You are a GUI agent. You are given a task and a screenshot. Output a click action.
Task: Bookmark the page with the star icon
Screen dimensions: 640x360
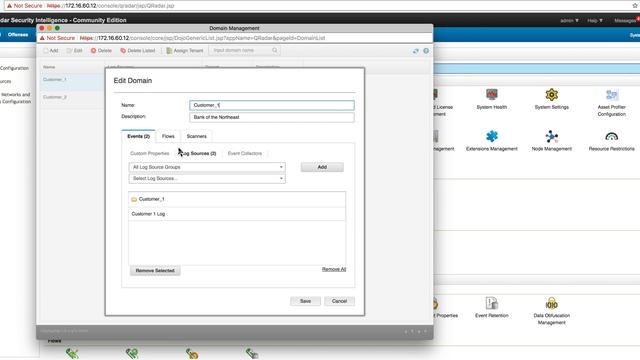635,5
